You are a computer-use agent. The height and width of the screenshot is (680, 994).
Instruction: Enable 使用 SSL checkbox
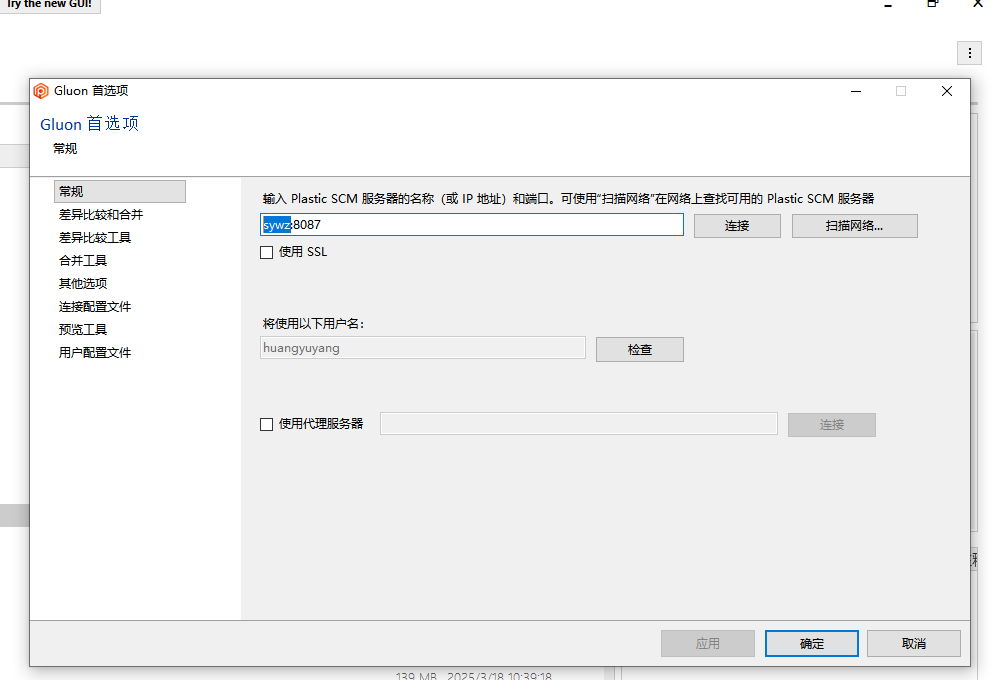point(266,252)
